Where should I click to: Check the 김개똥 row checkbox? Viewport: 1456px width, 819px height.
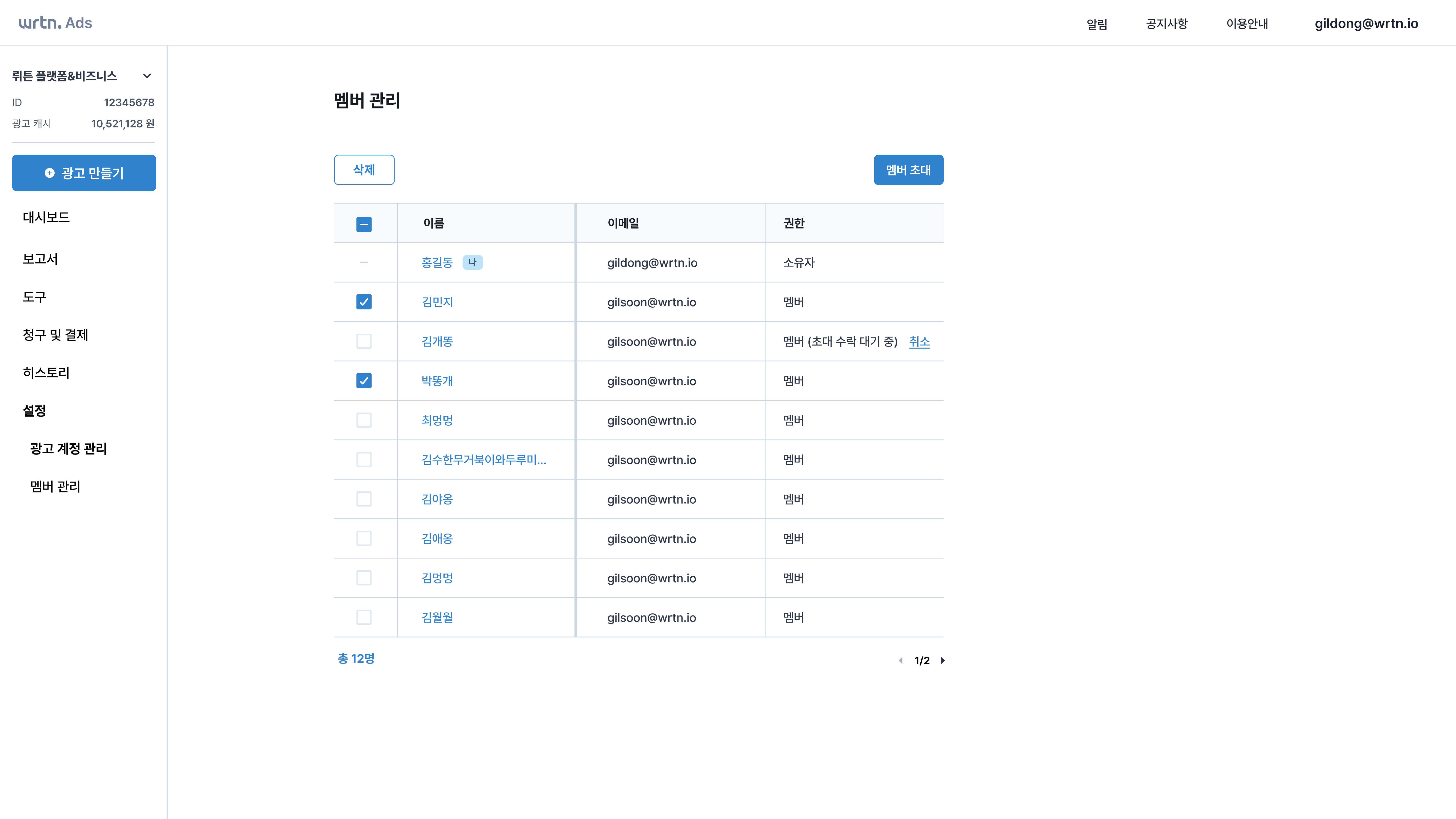point(363,342)
